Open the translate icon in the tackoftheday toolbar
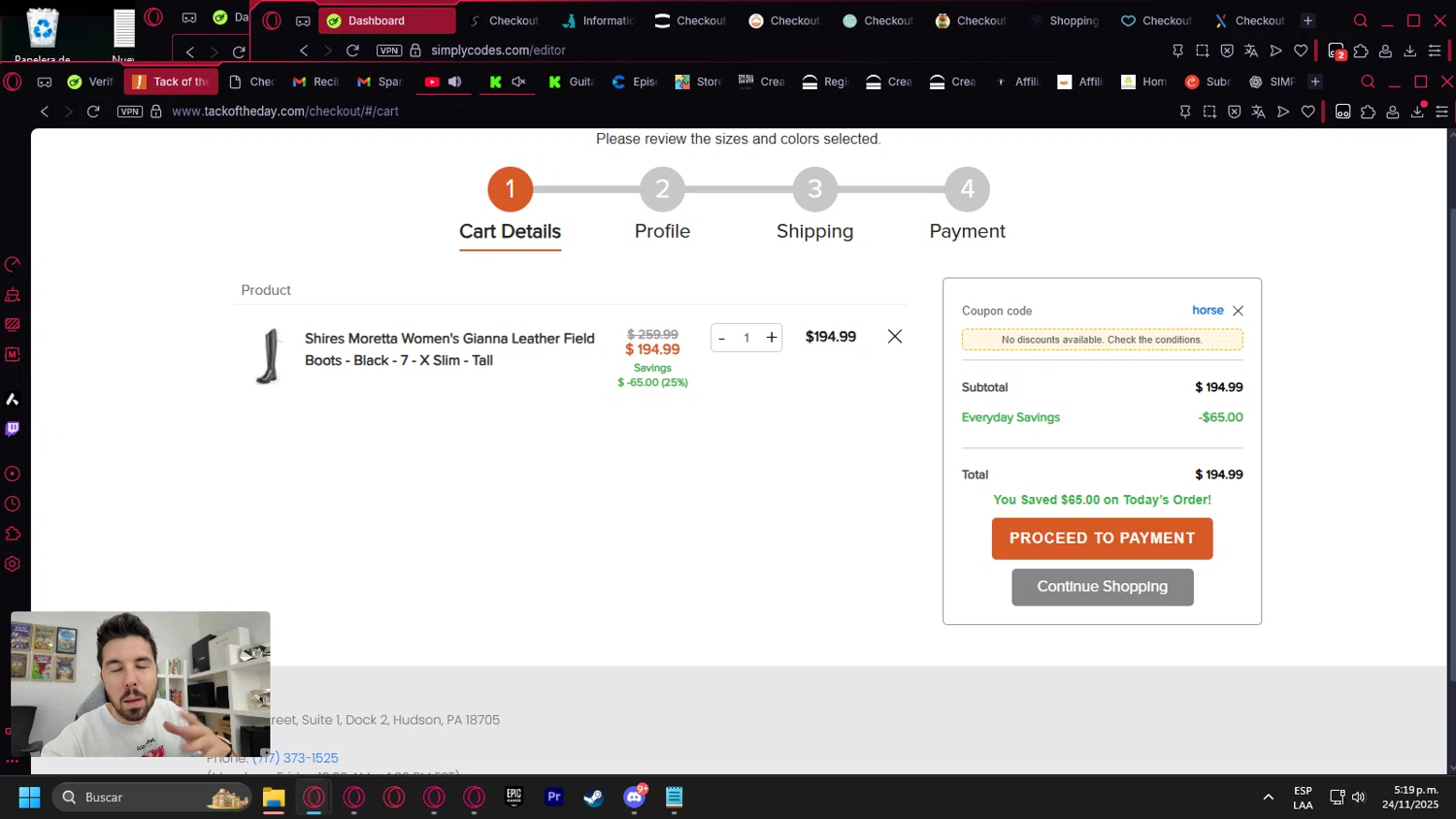1456x819 pixels. [x=1258, y=112]
